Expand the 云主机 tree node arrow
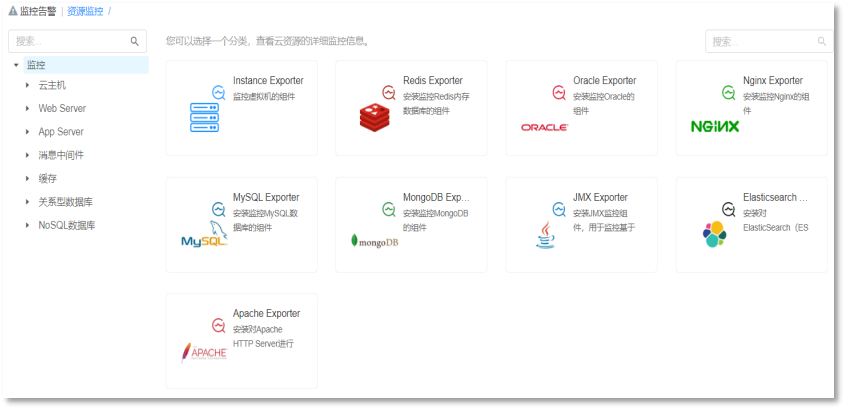Viewport: 845px width, 409px height. point(27,85)
